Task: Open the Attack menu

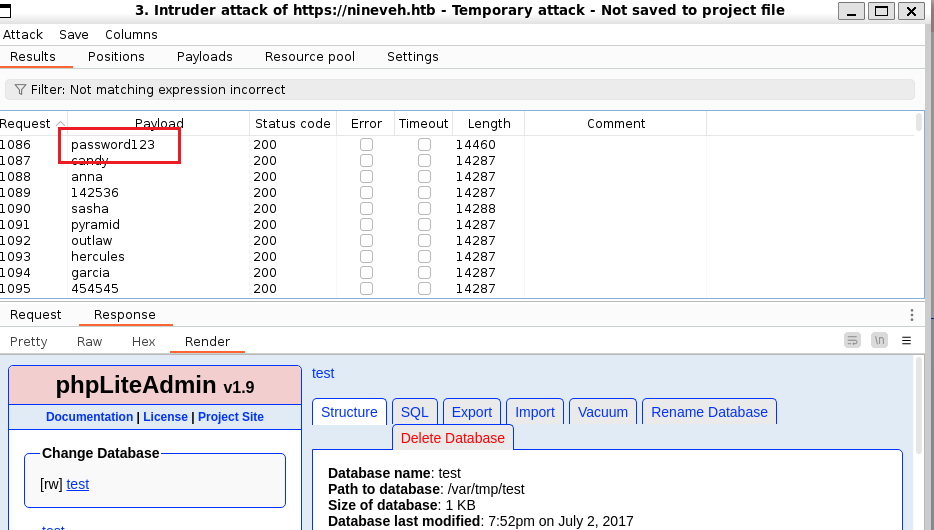Action: pyautogui.click(x=23, y=35)
